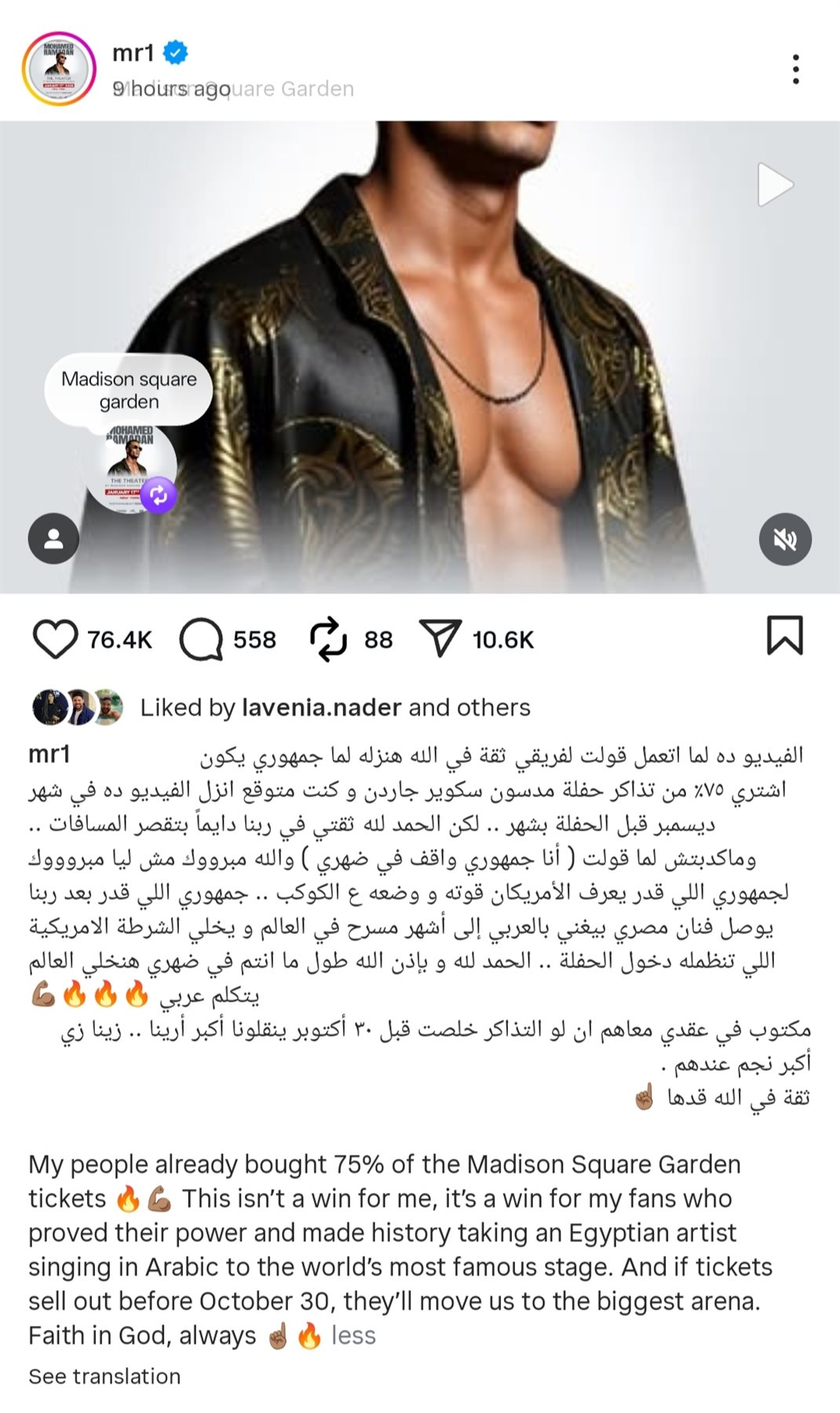
Task: View the 76.4K likes count
Action: (x=119, y=640)
